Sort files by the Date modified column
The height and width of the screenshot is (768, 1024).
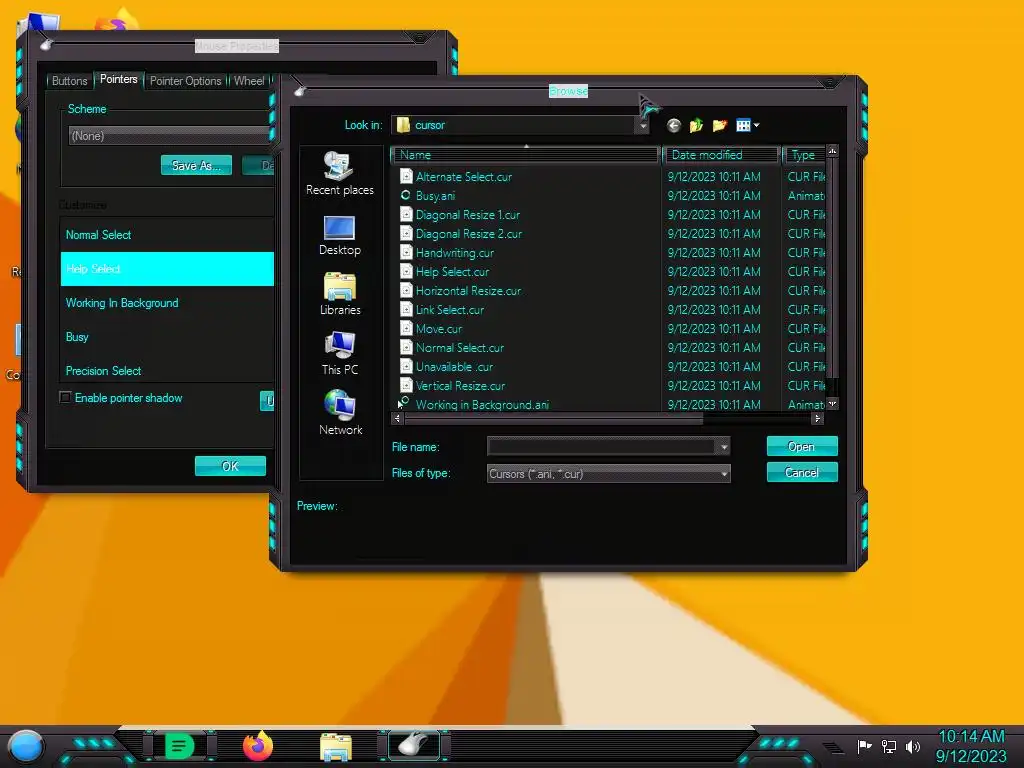722,155
